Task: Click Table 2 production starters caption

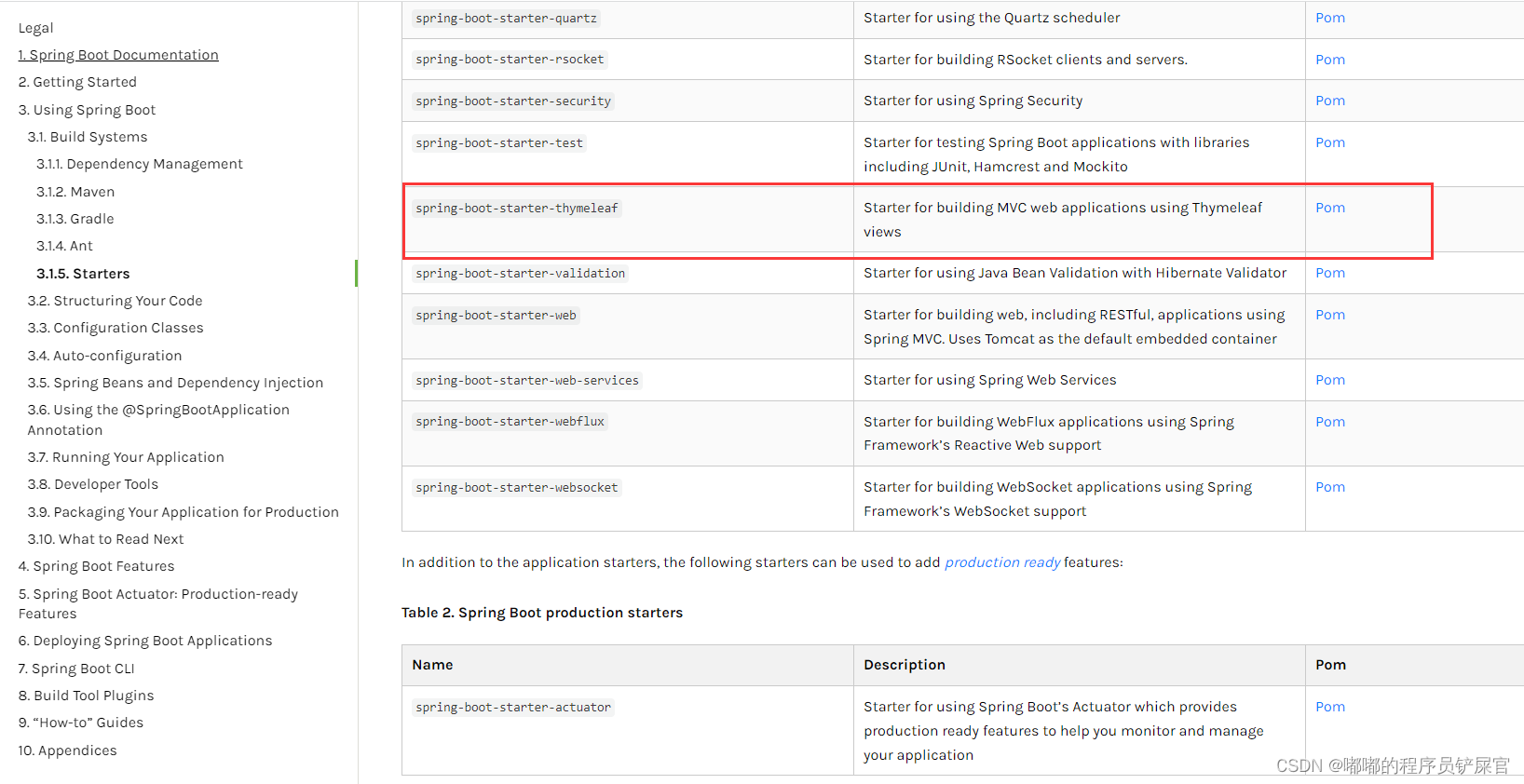Action: [542, 613]
